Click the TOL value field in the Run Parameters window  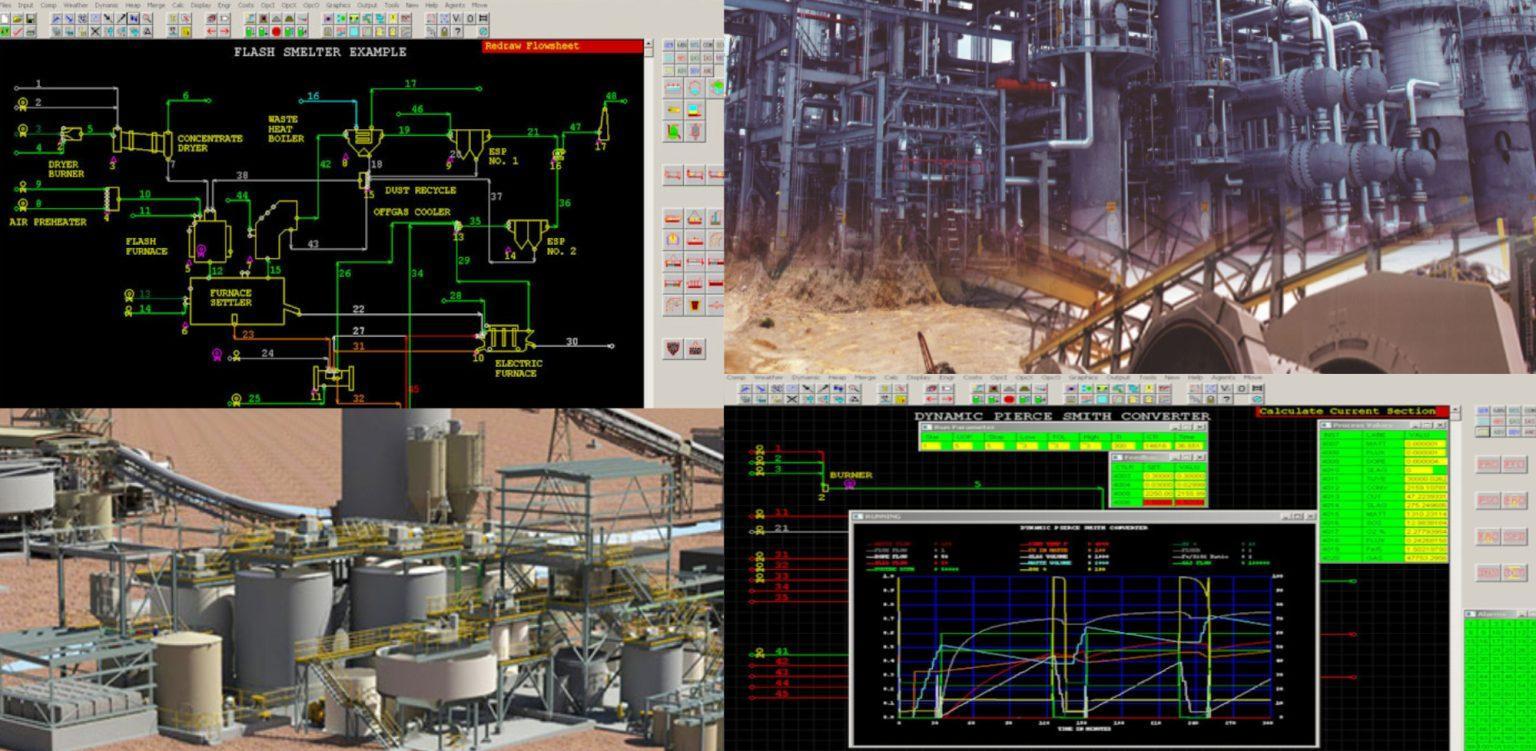1058,444
